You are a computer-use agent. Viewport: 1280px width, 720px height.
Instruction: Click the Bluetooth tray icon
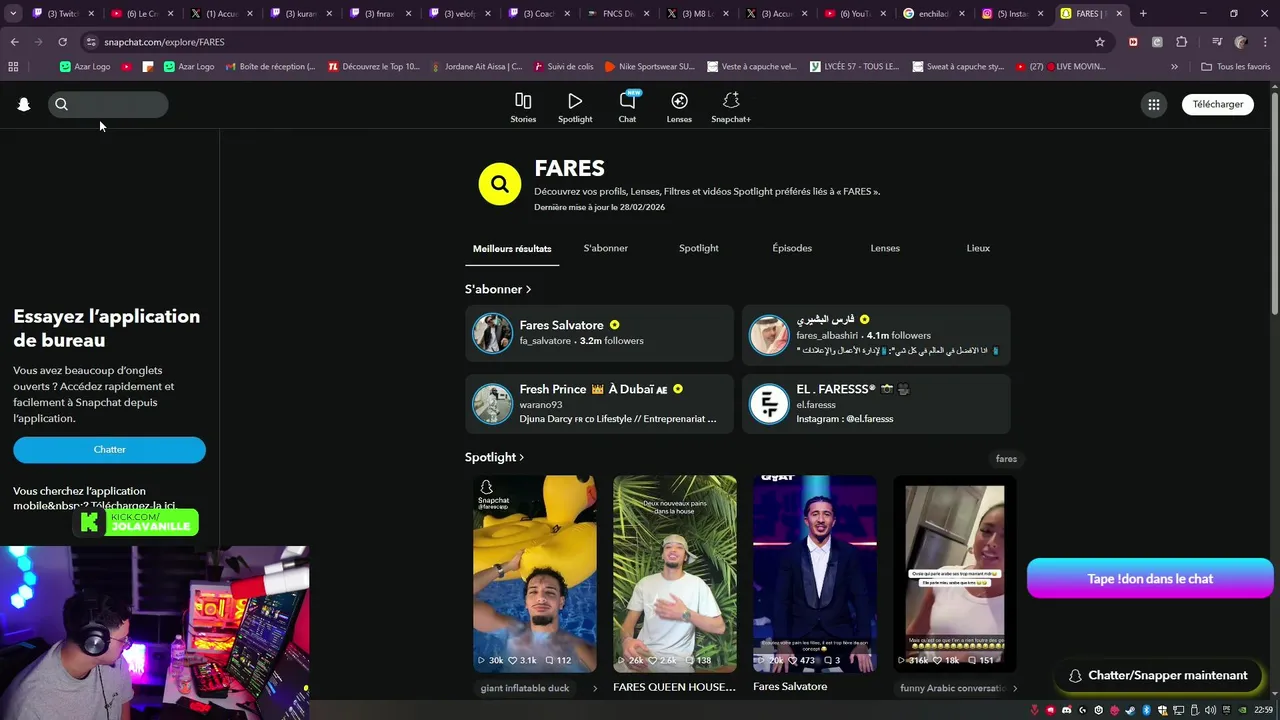[x=1147, y=710]
